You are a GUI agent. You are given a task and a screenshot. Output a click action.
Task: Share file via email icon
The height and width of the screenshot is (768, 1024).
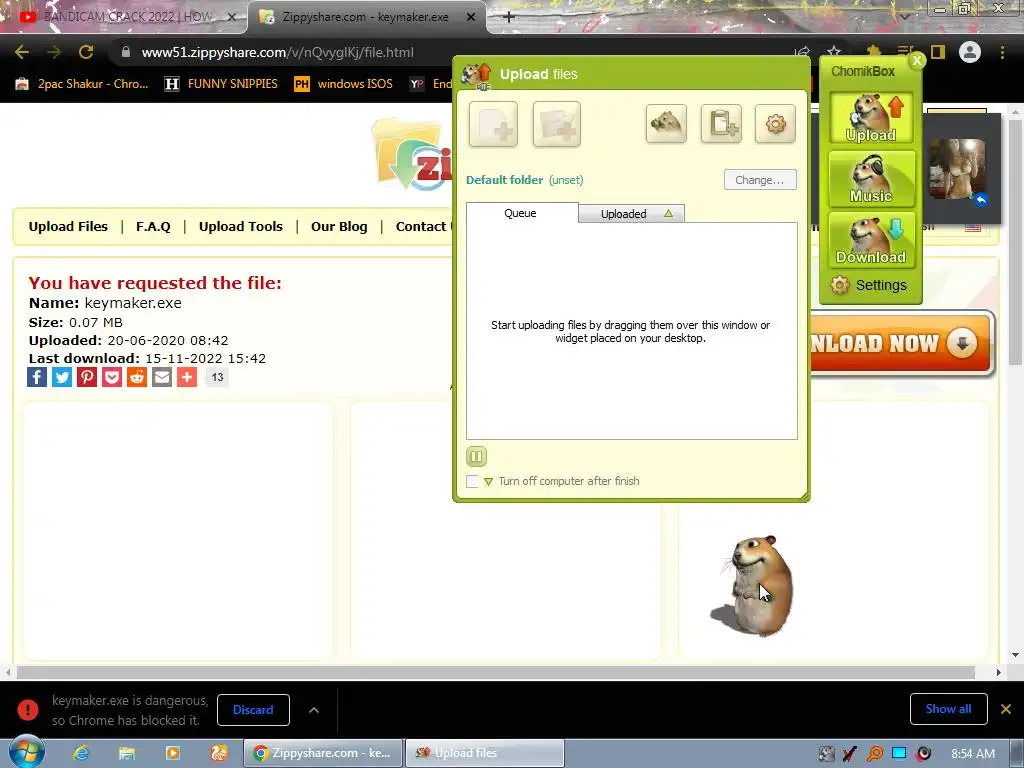point(162,377)
